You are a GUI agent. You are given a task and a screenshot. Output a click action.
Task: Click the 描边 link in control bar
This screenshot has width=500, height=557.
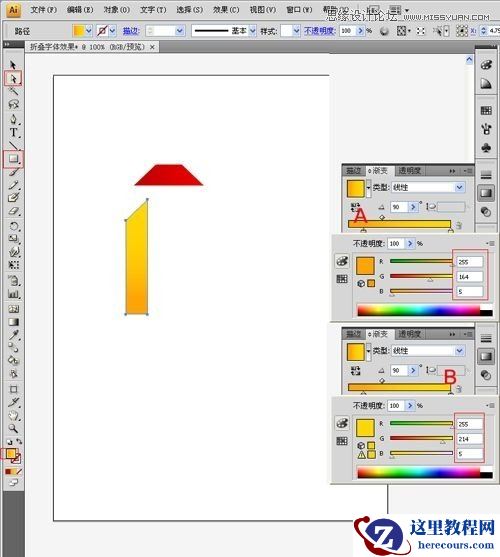130,31
